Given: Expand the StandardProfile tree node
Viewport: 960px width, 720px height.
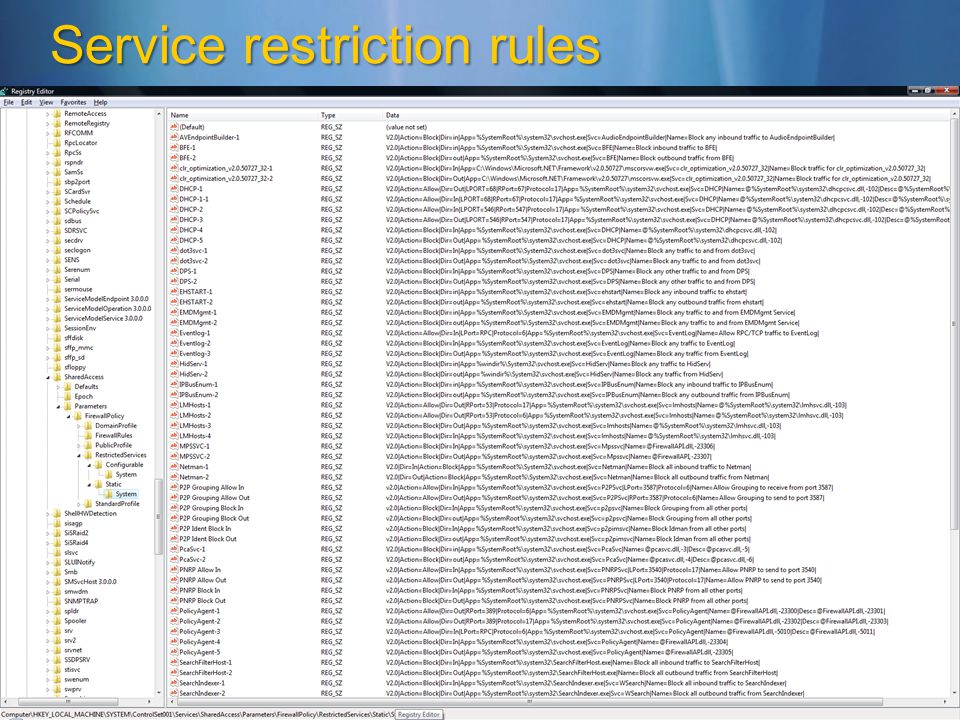Looking at the screenshot, I should tap(79, 504).
